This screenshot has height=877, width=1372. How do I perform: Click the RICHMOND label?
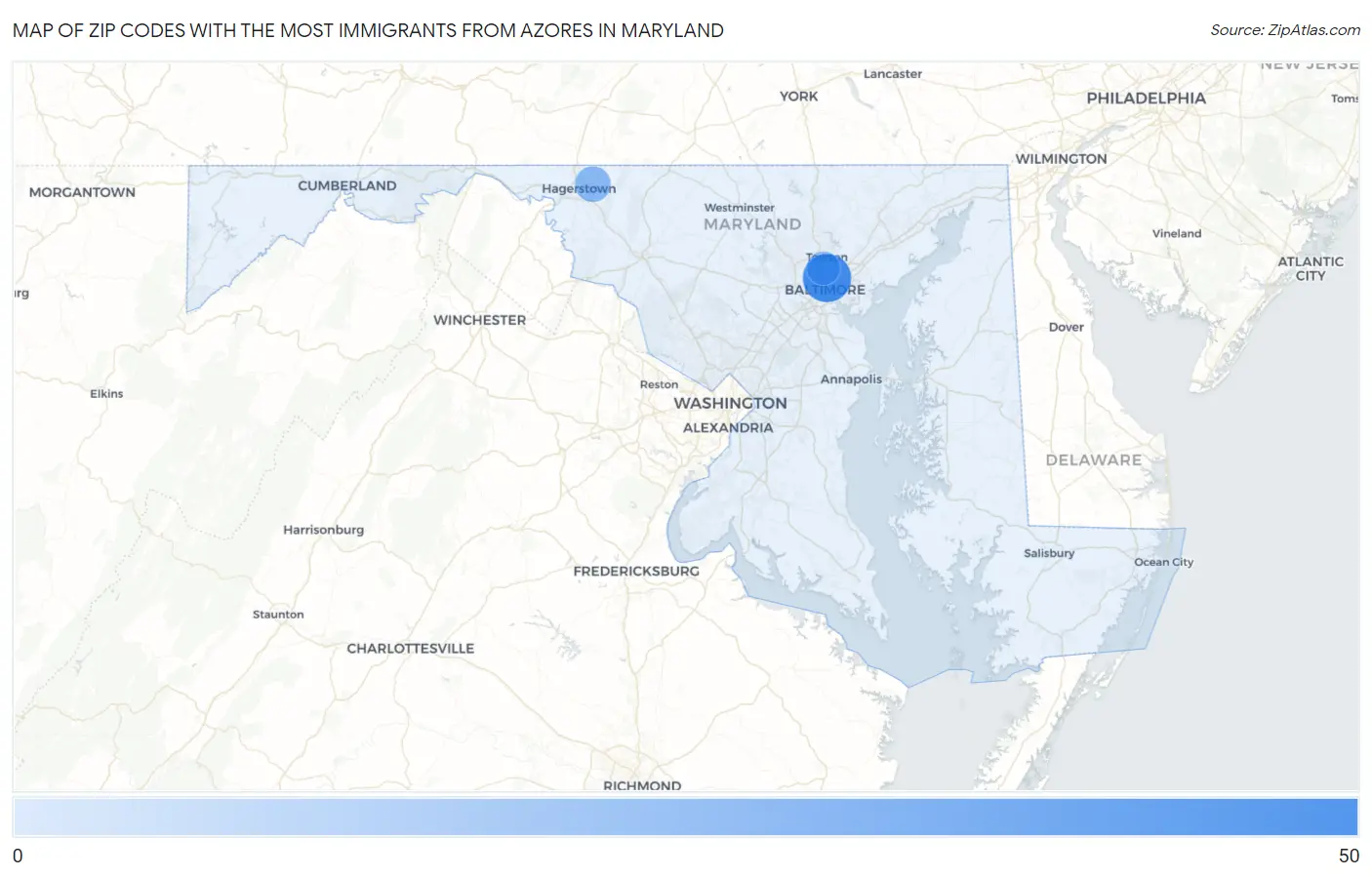click(x=642, y=784)
